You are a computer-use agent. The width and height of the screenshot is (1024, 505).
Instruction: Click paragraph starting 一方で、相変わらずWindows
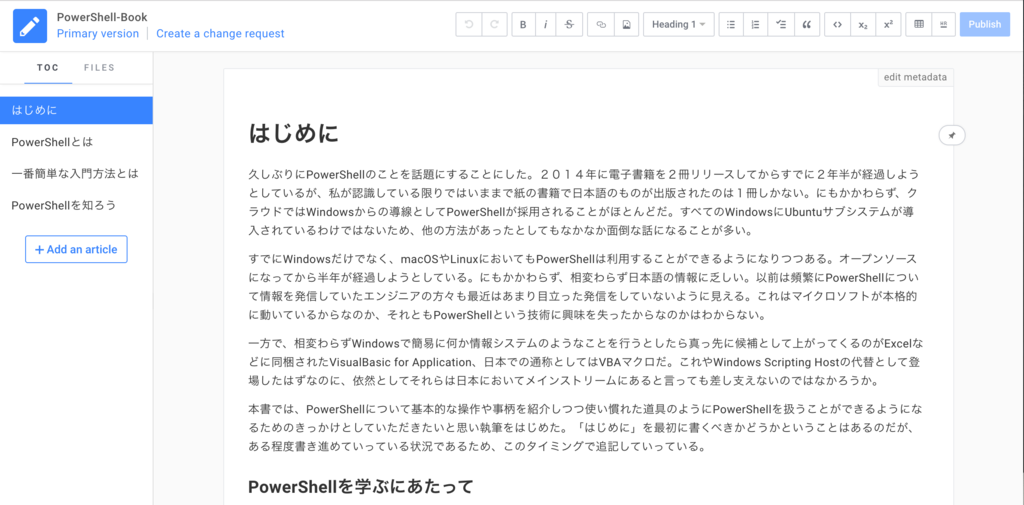[x=584, y=362]
